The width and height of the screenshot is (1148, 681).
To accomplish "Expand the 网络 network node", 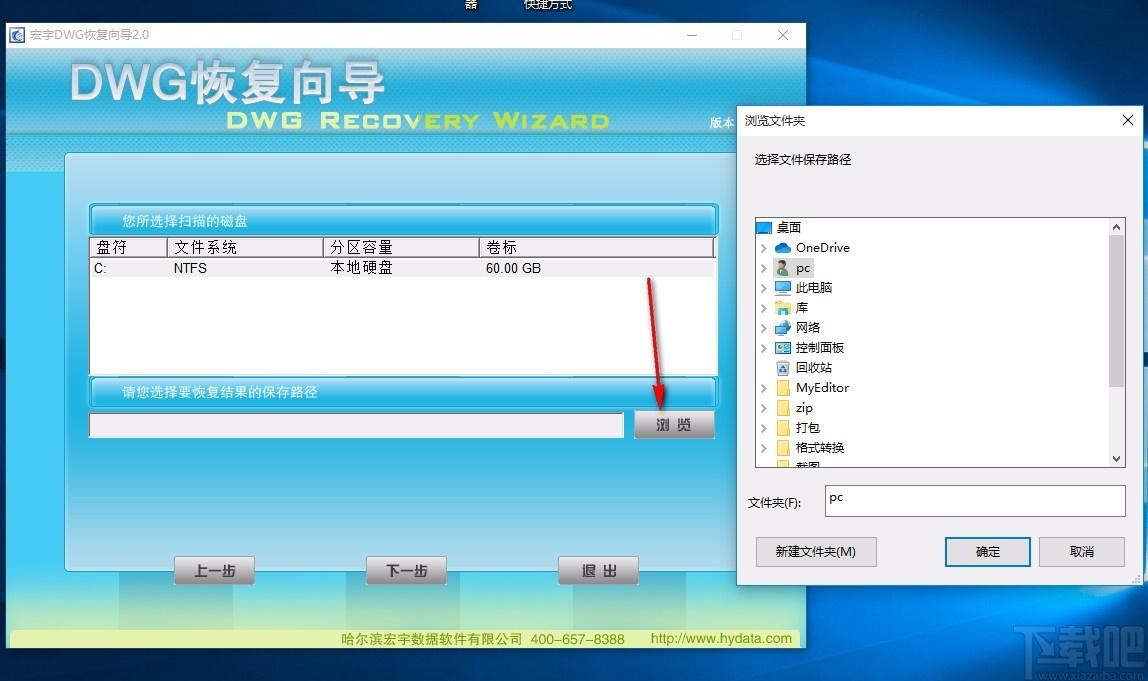I will (764, 328).
